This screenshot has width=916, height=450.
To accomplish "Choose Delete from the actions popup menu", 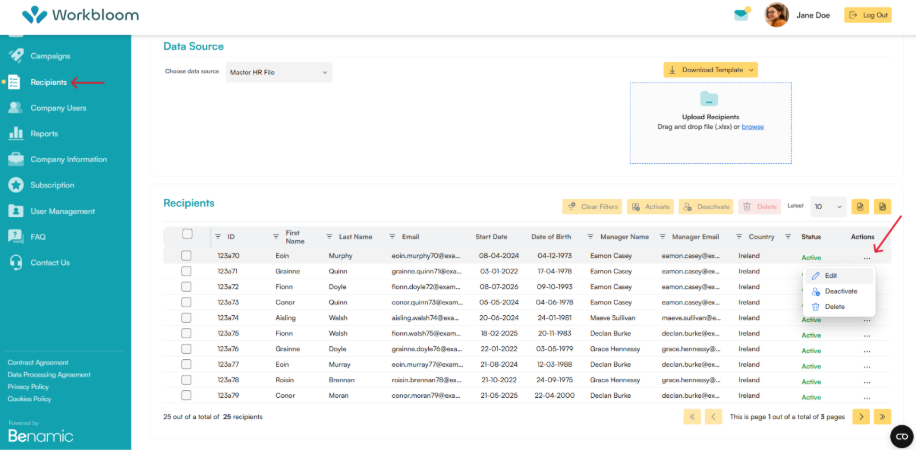I will (839, 306).
